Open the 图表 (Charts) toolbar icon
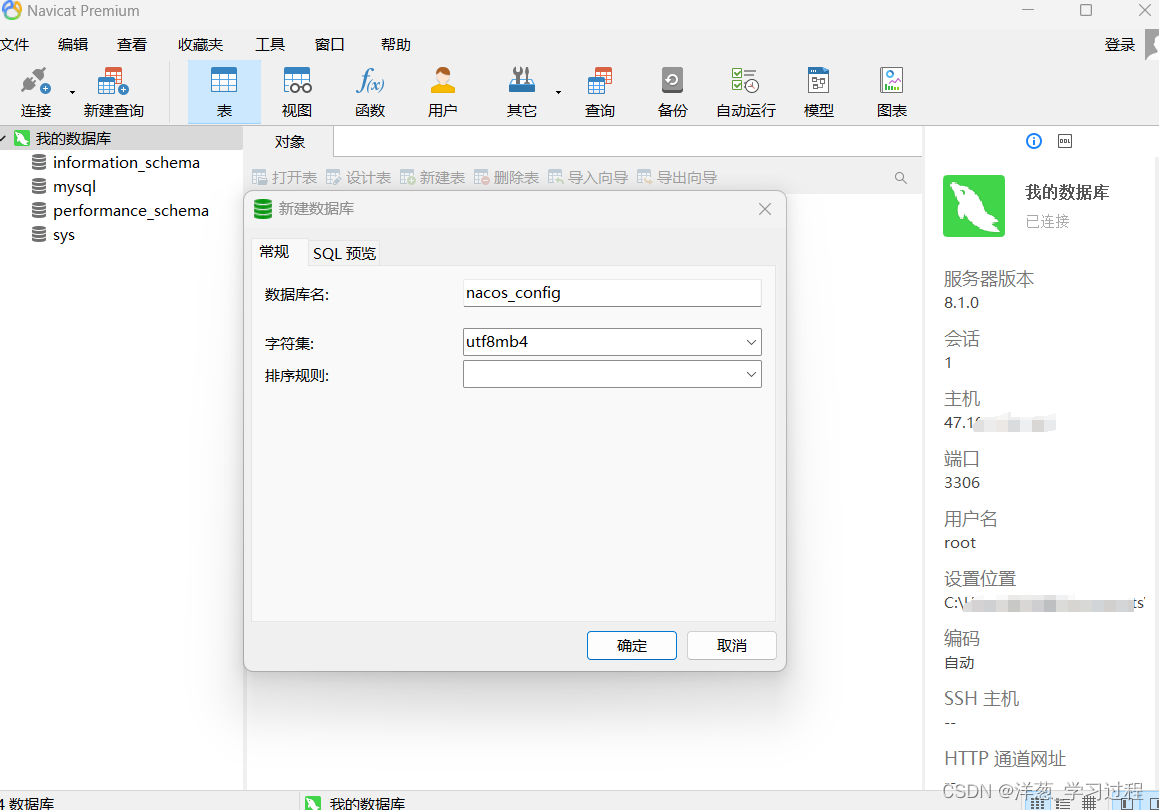 [x=891, y=90]
